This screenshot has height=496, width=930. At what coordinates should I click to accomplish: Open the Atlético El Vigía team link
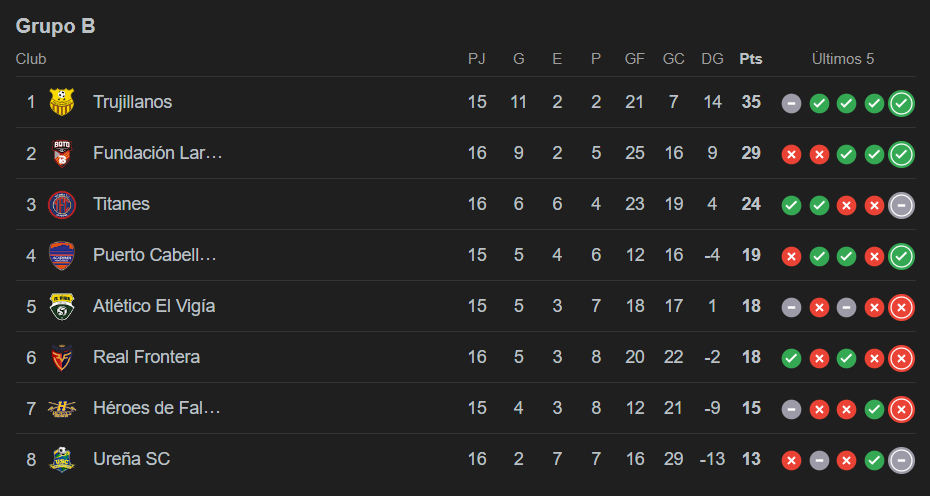point(153,306)
